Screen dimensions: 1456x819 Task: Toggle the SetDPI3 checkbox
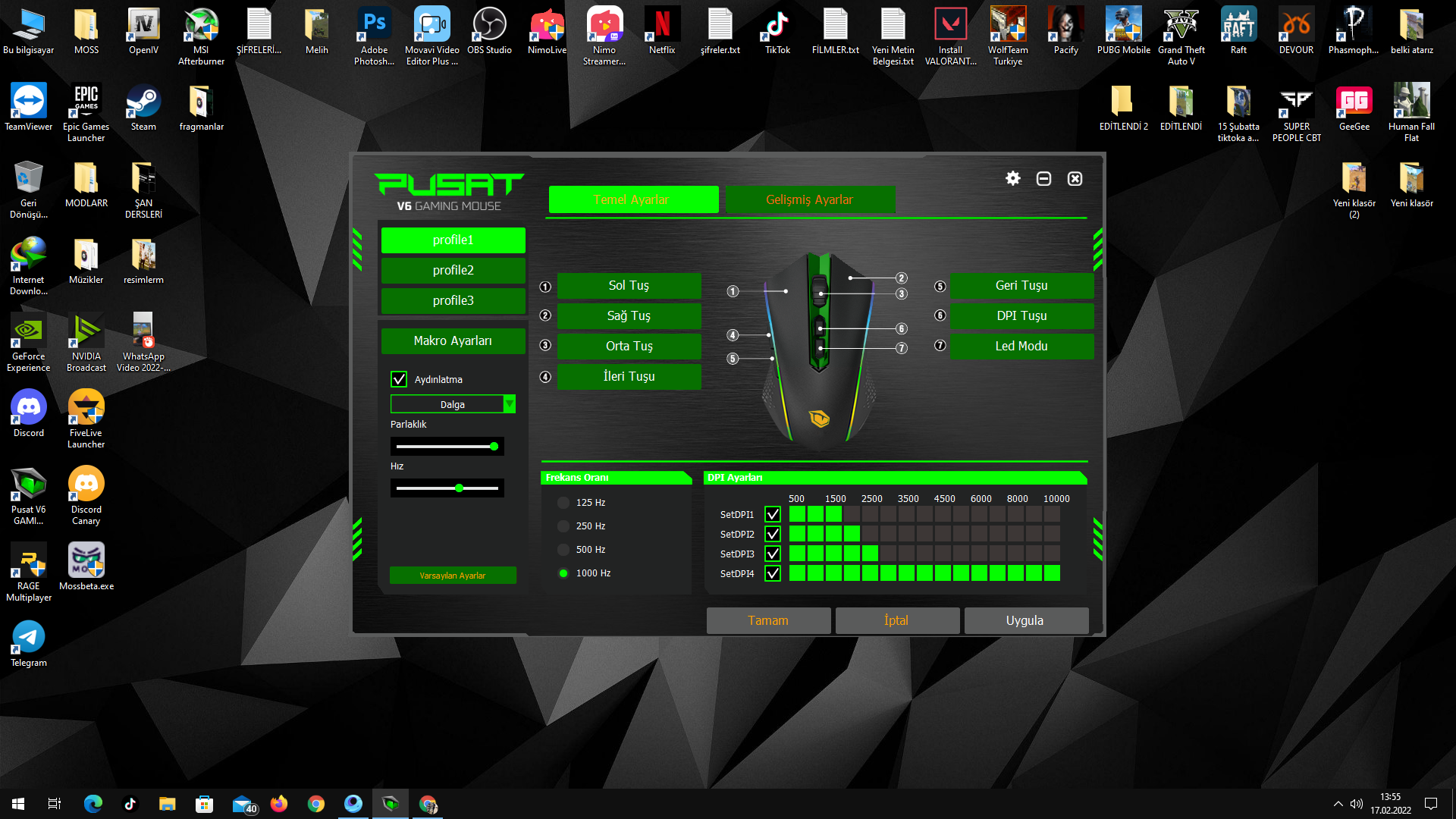773,554
